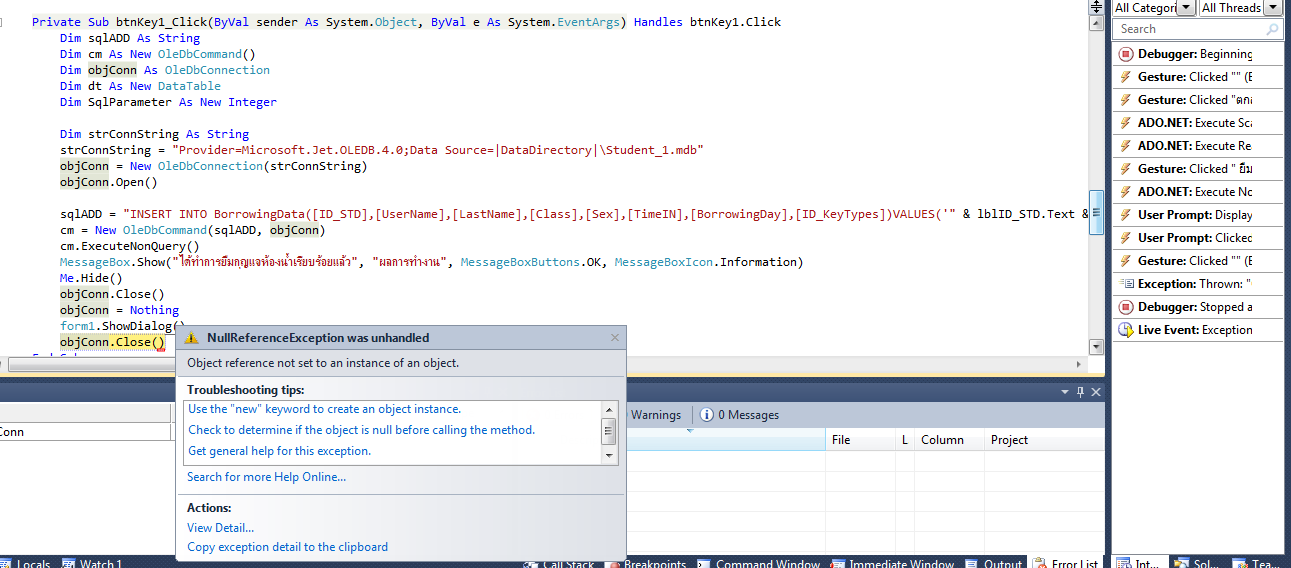
Task: Click lightning icon of 'User Prompt: Display' event
Action: coord(1125,215)
